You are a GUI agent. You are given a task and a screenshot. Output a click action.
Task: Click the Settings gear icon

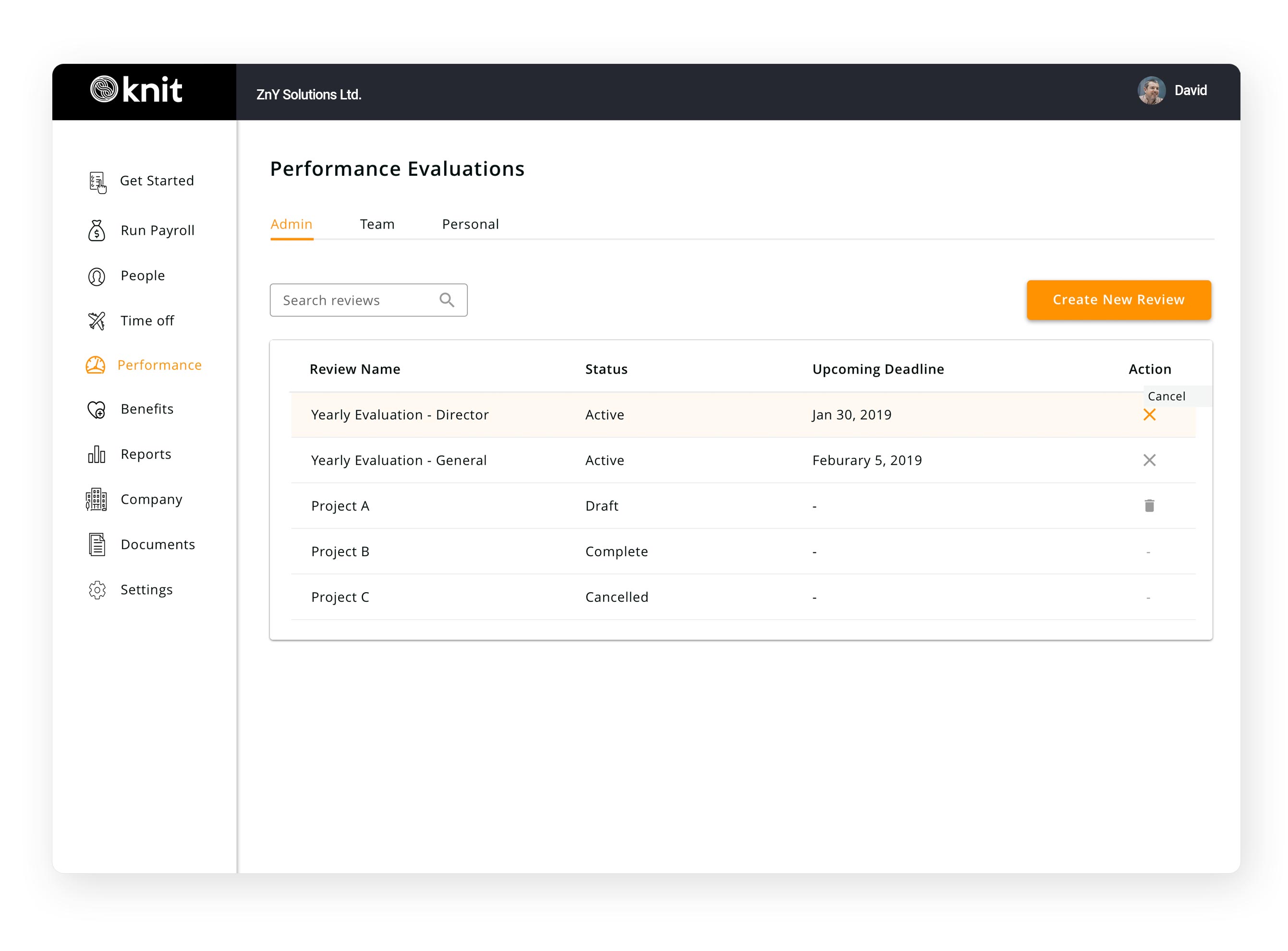(x=97, y=589)
